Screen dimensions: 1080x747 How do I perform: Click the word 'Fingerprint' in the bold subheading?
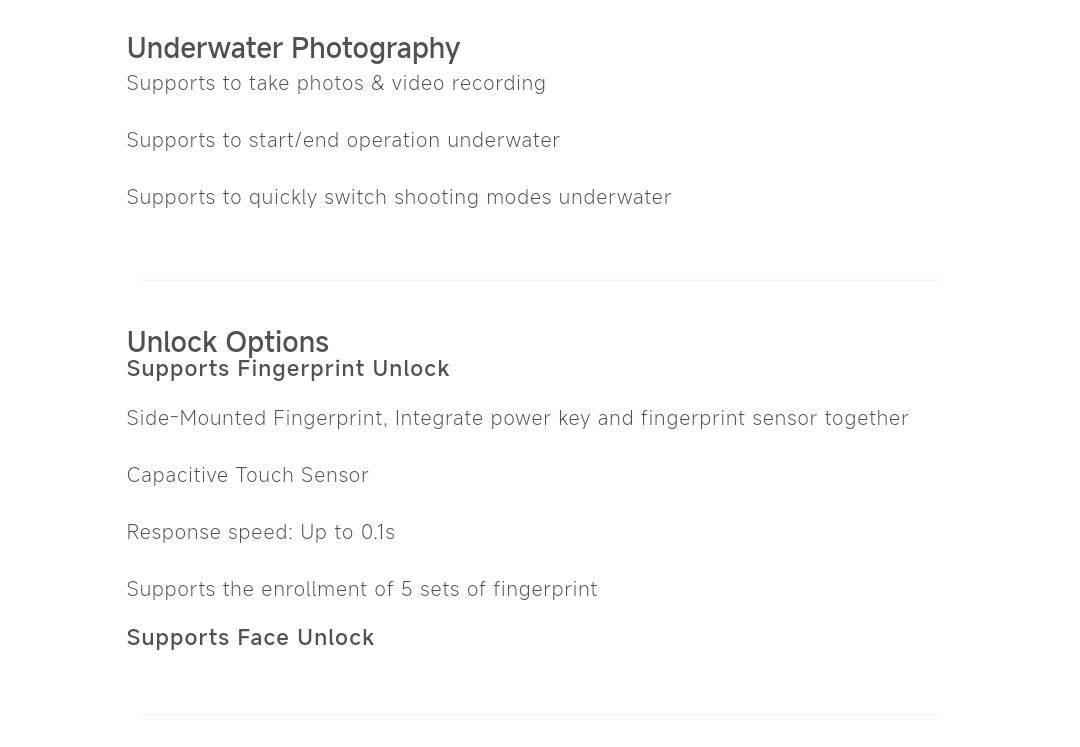301,369
